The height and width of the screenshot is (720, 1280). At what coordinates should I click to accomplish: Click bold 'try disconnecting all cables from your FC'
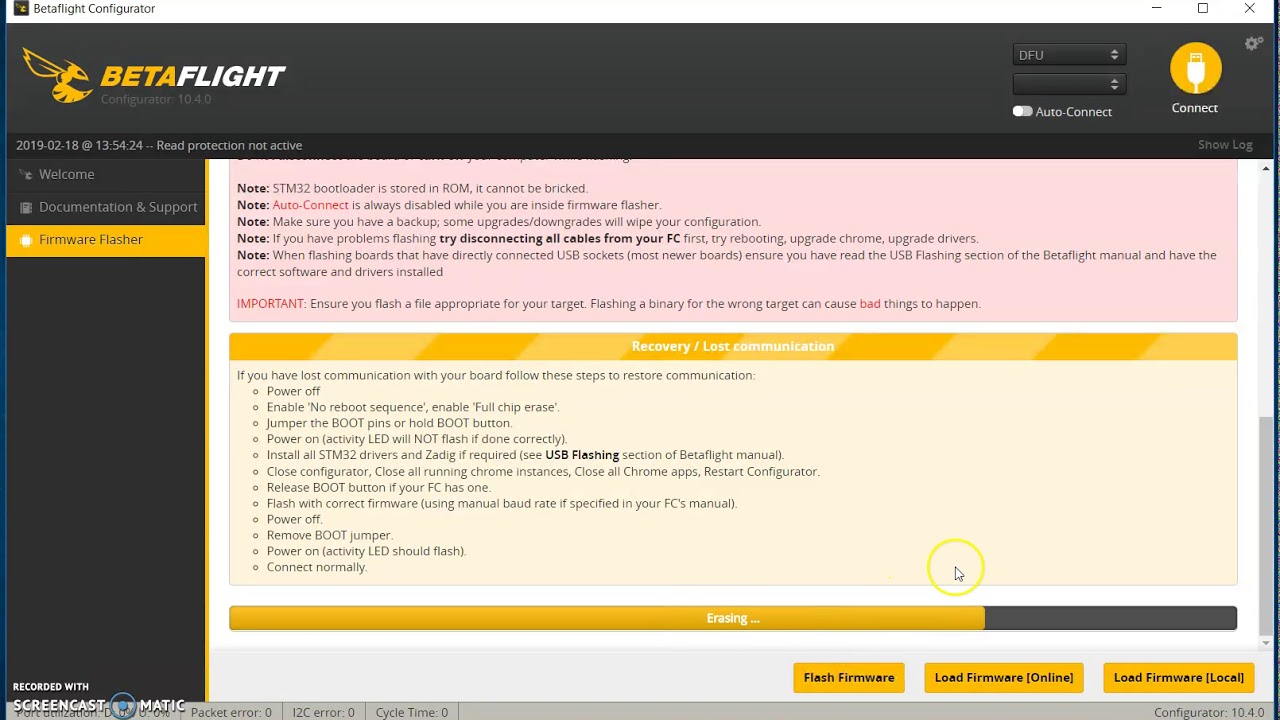click(x=559, y=238)
